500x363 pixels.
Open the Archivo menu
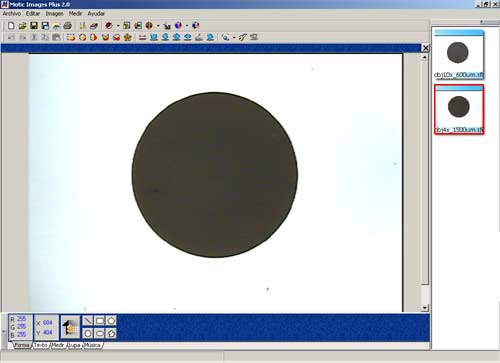[12, 14]
